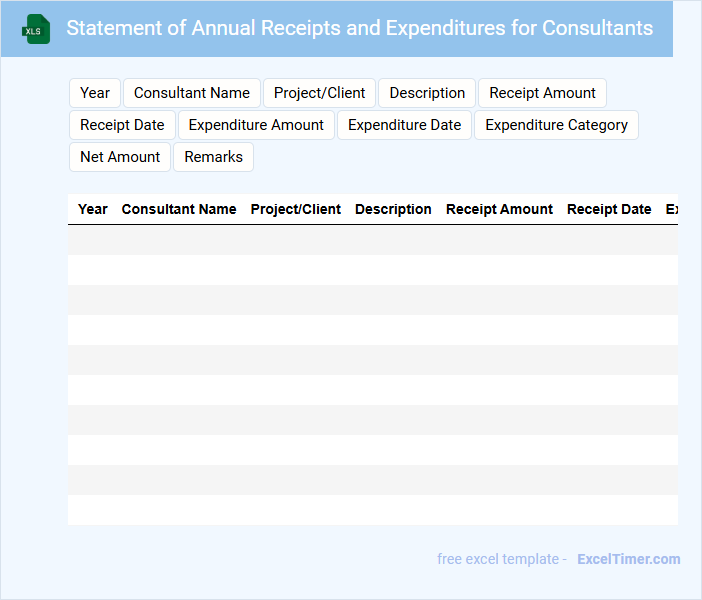Click the Expenditure Date tag
This screenshot has height=600, width=702.
(x=404, y=125)
